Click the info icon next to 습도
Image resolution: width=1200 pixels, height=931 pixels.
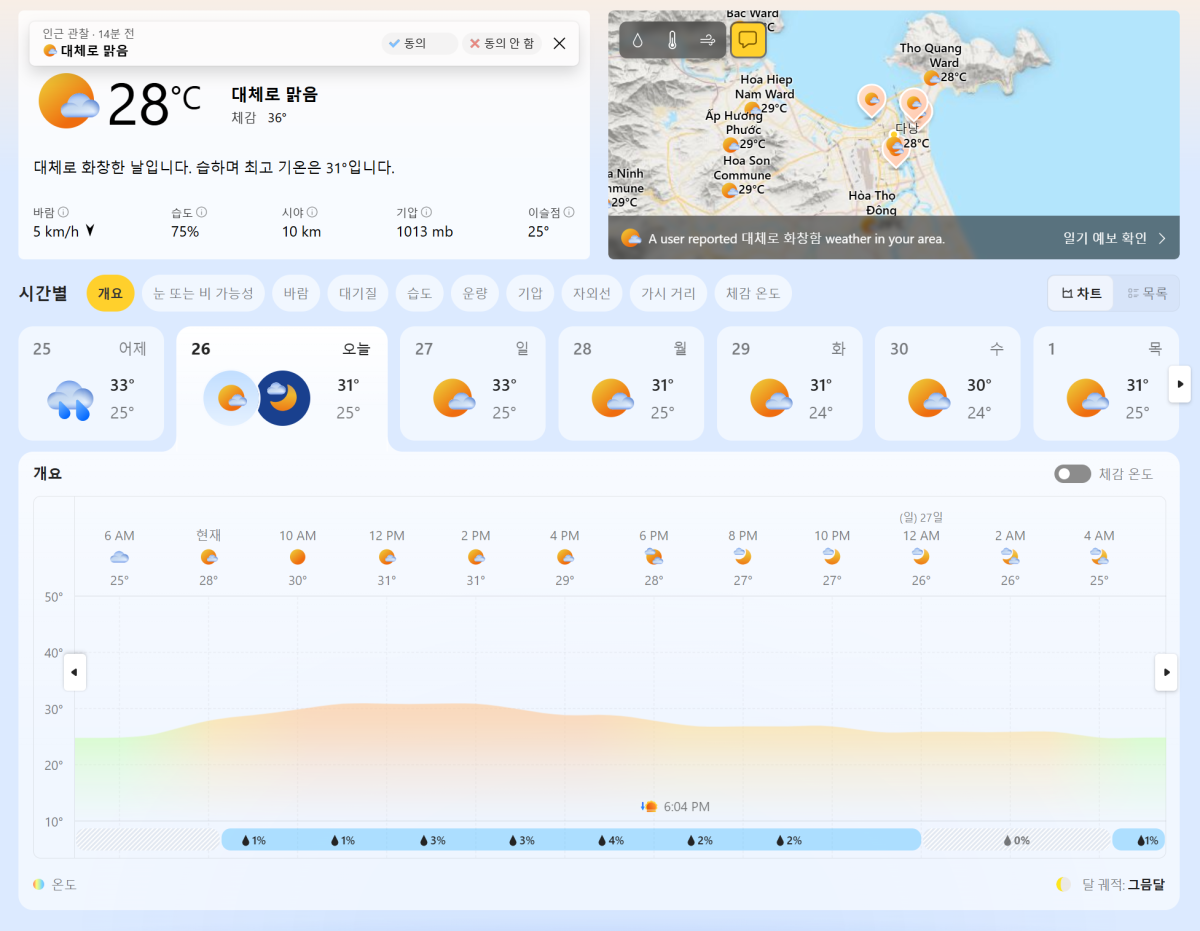tap(201, 212)
